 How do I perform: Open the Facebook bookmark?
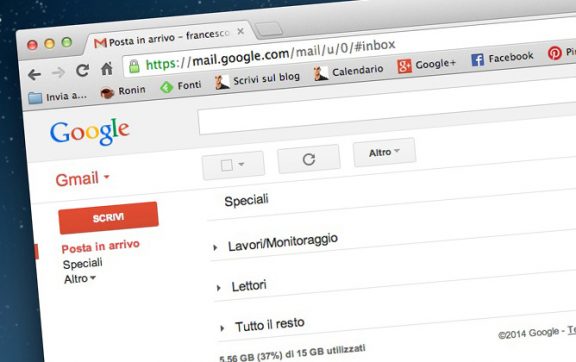pos(502,58)
